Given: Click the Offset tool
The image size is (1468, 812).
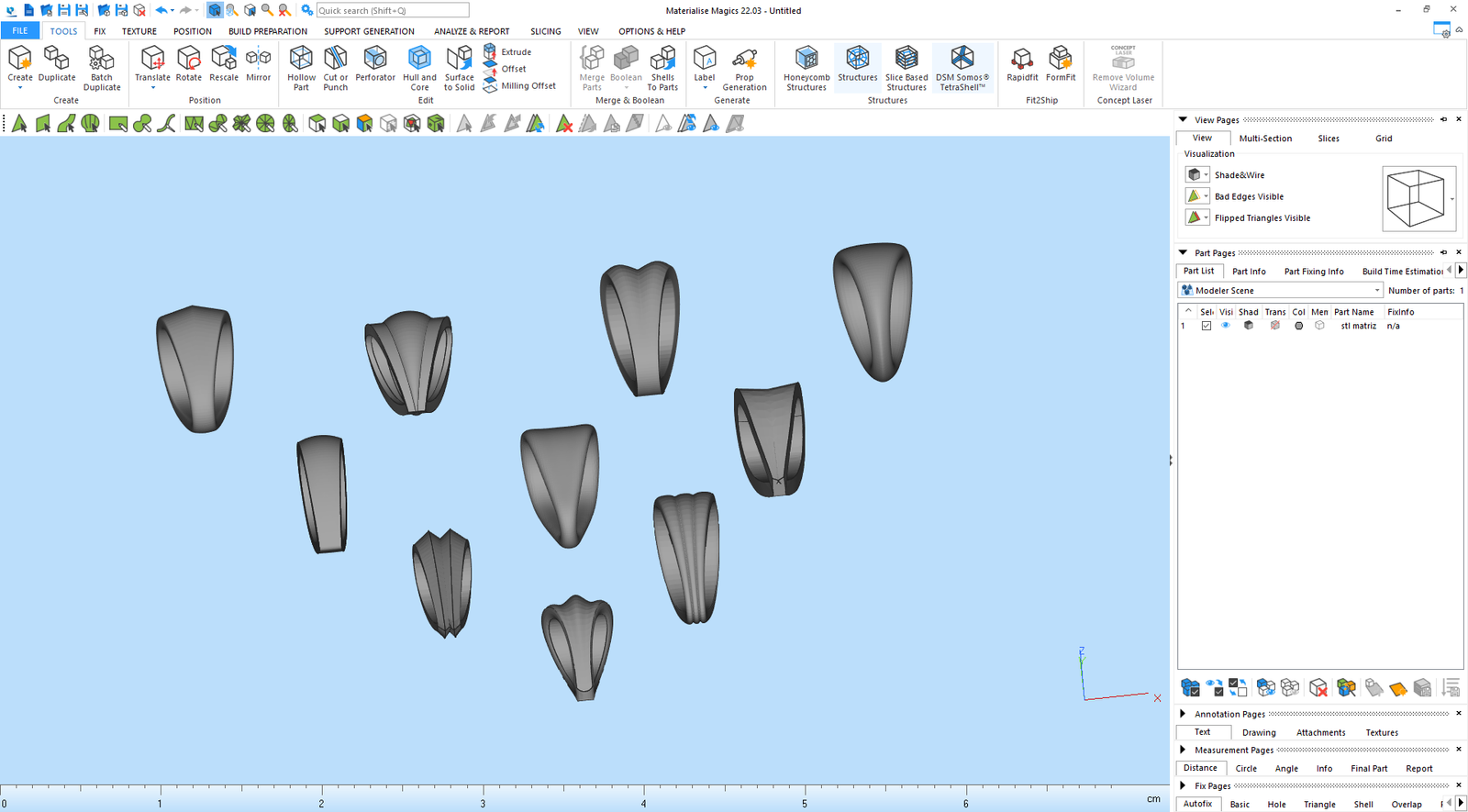Looking at the screenshot, I should (506, 69).
